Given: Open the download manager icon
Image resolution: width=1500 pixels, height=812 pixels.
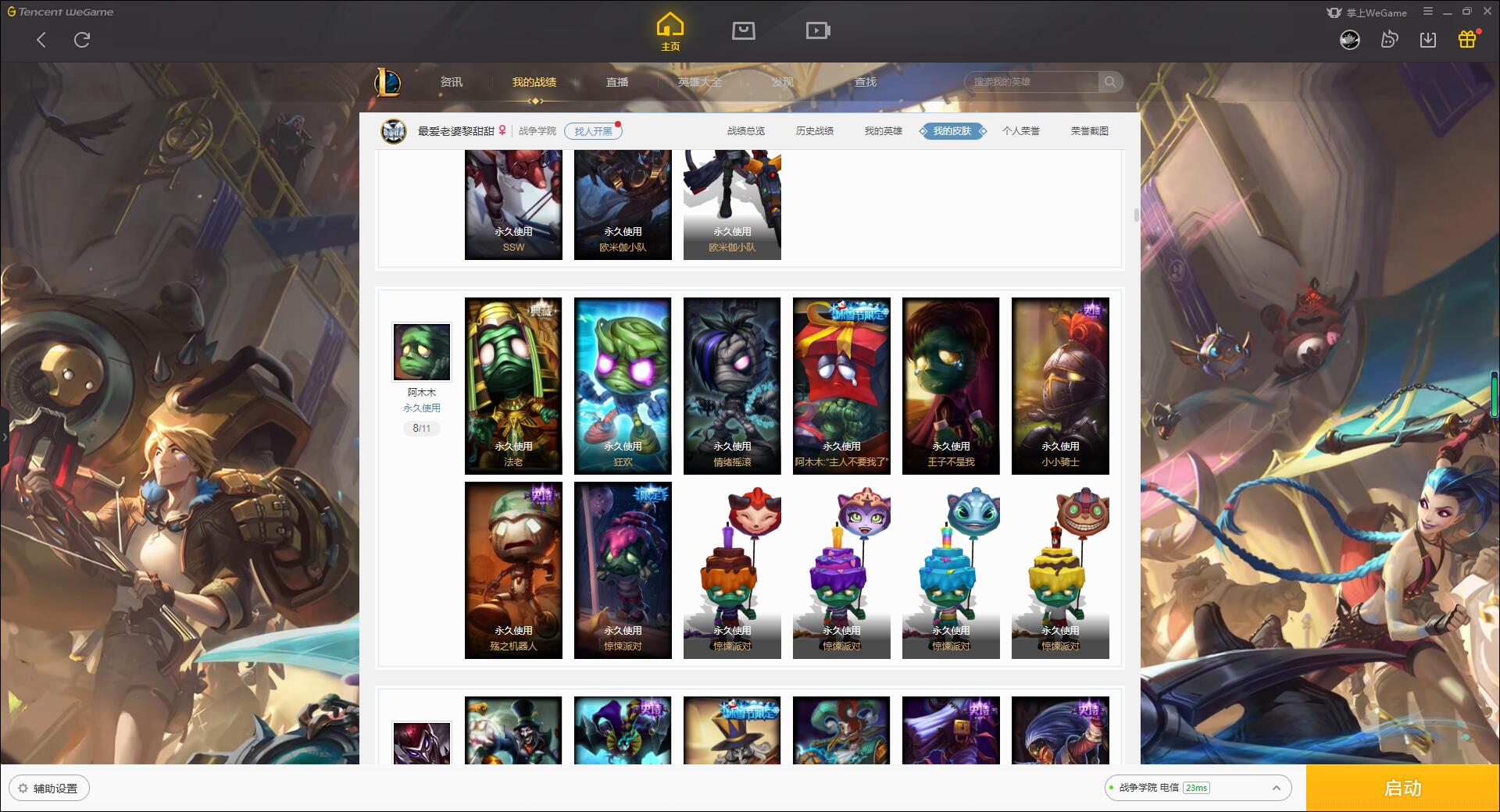Looking at the screenshot, I should pos(1428,39).
